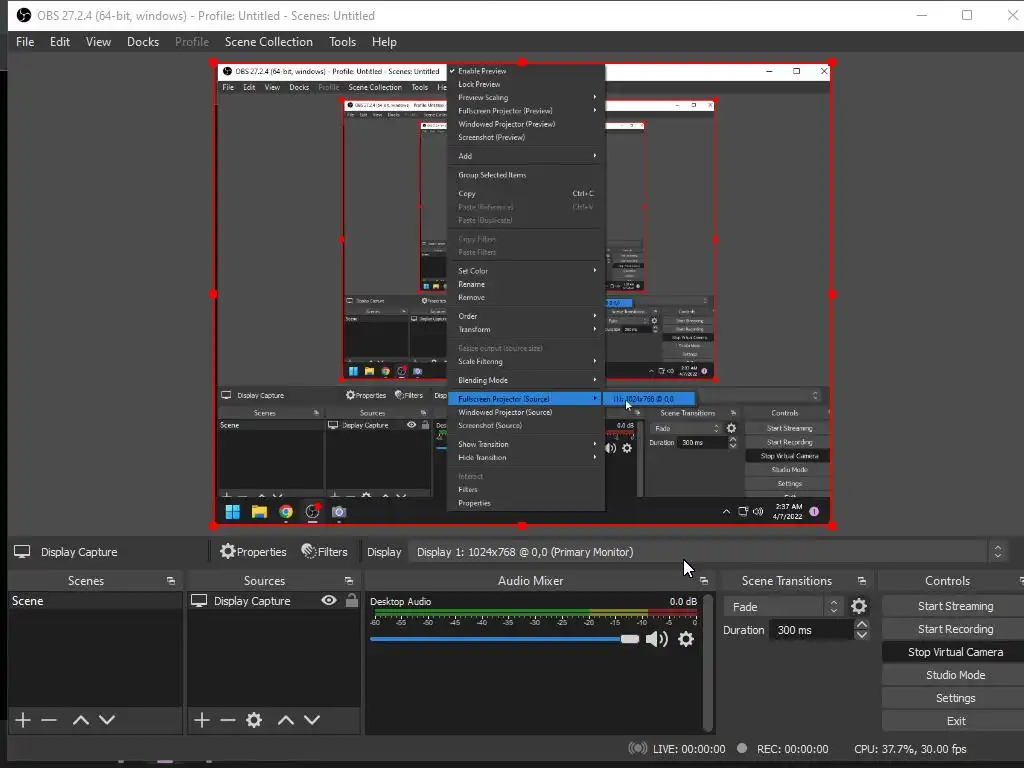Open the Help menu
Image resolution: width=1024 pixels, height=768 pixels.
384,42
